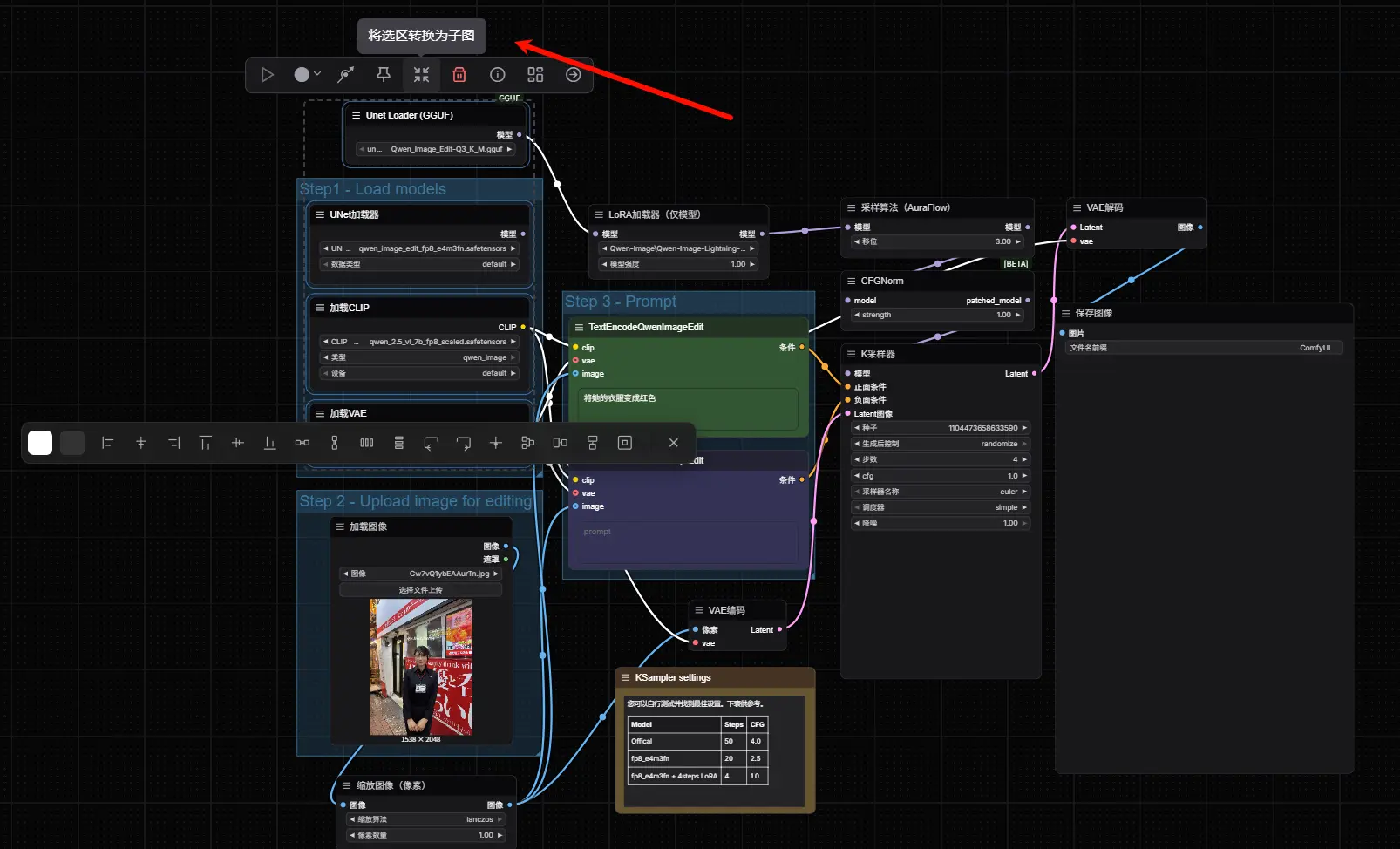Select the white color swatch
1400x849 pixels.
coord(40,443)
